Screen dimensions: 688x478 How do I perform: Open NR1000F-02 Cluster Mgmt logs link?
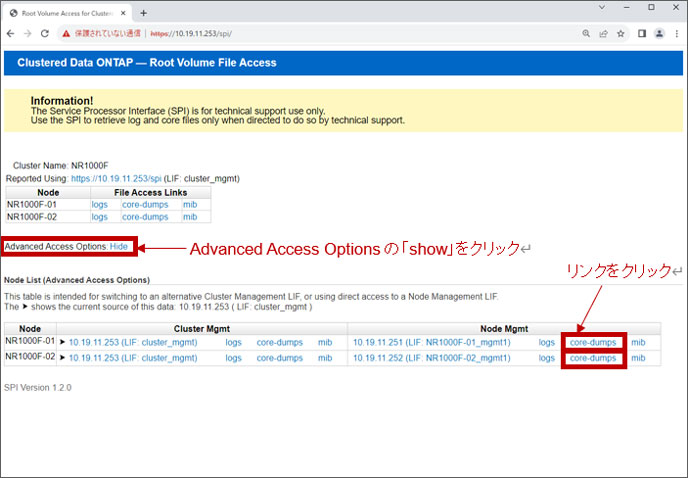point(233,358)
